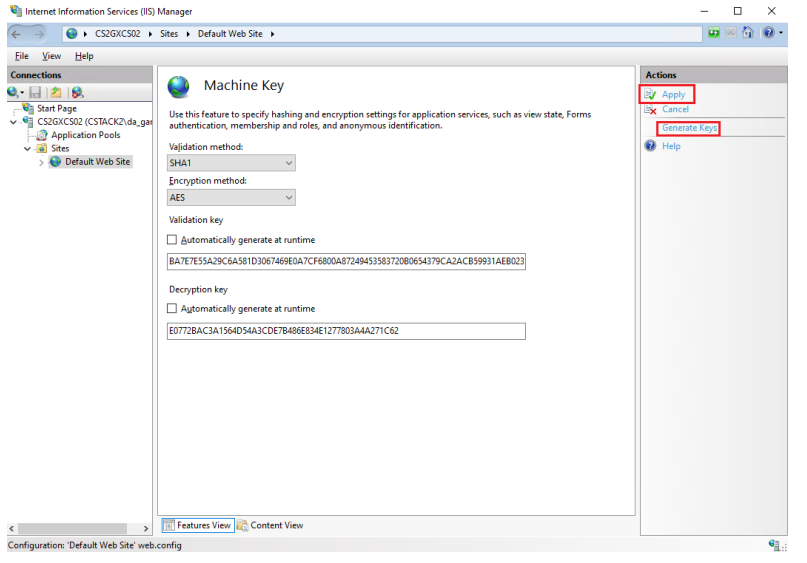807x563 pixels.
Task: Click the blue Help icon in Actions
Action: (651, 146)
